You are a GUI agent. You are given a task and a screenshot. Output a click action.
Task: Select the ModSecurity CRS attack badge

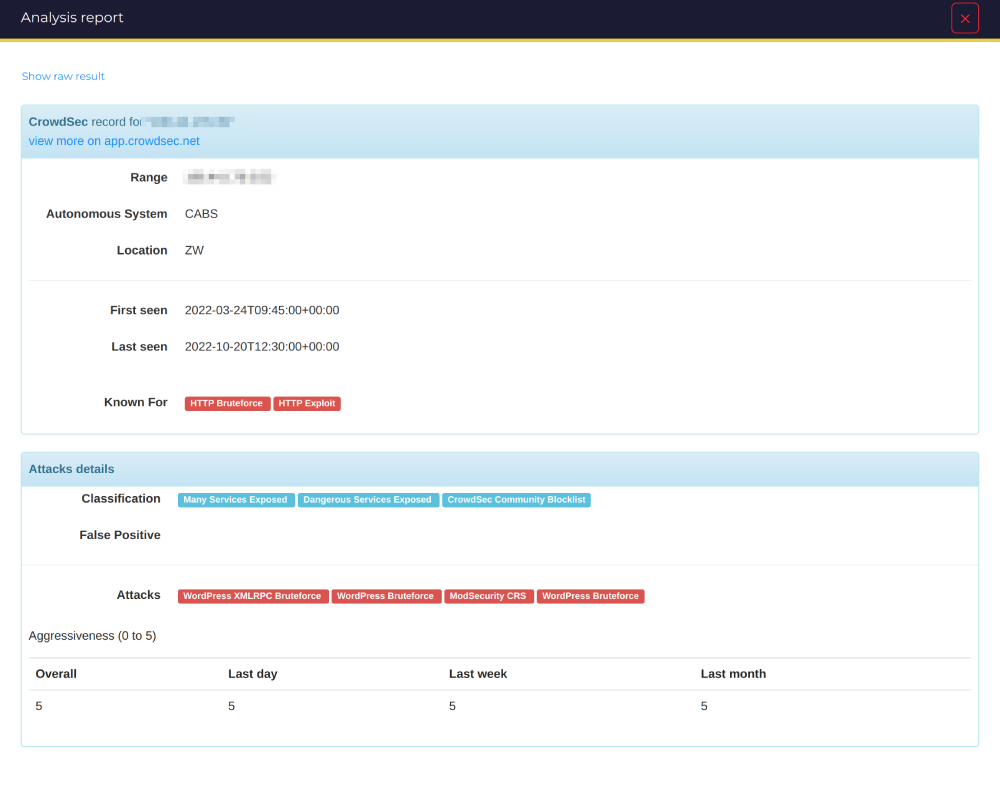pos(488,596)
